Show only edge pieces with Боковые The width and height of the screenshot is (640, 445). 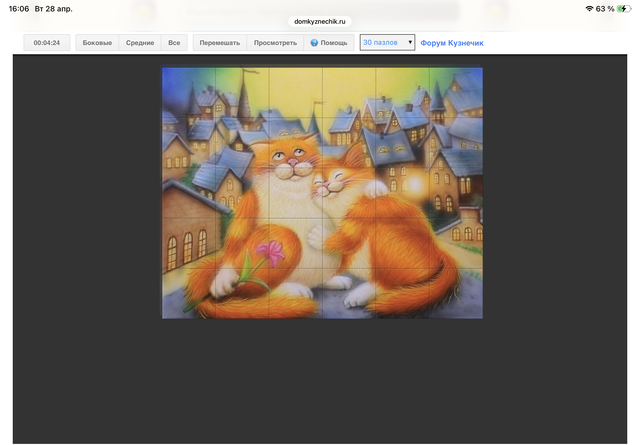click(97, 43)
